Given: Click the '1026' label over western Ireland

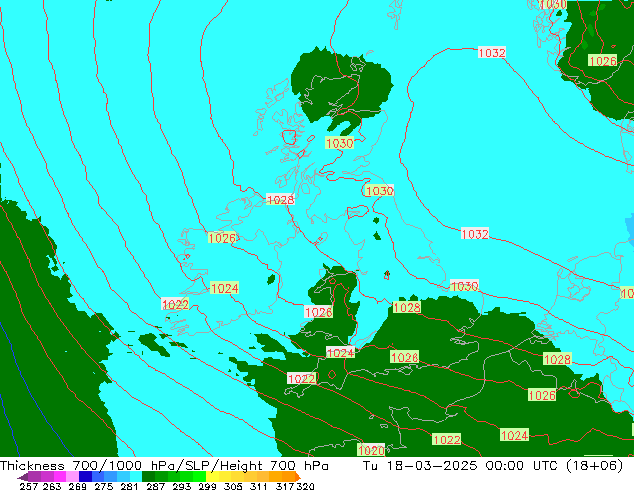Looking at the screenshot, I should click(222, 238).
